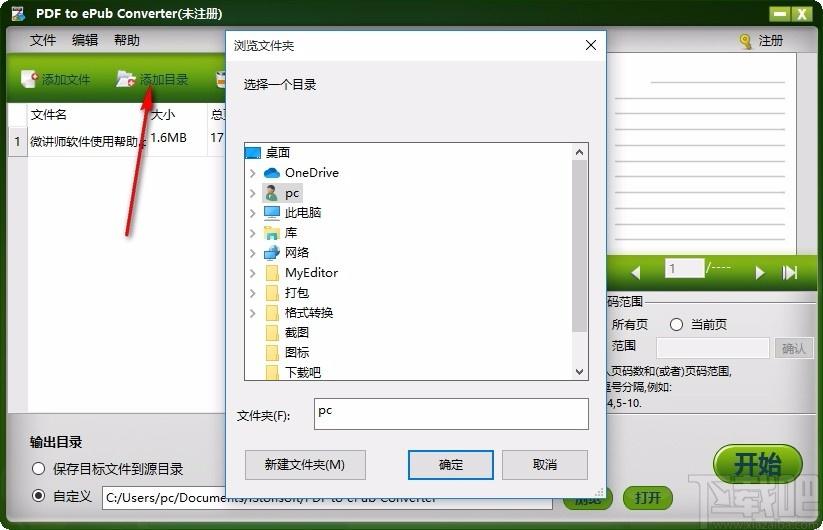Click the Add File toolbar icon
This screenshot has width=823, height=530.
click(x=29, y=79)
